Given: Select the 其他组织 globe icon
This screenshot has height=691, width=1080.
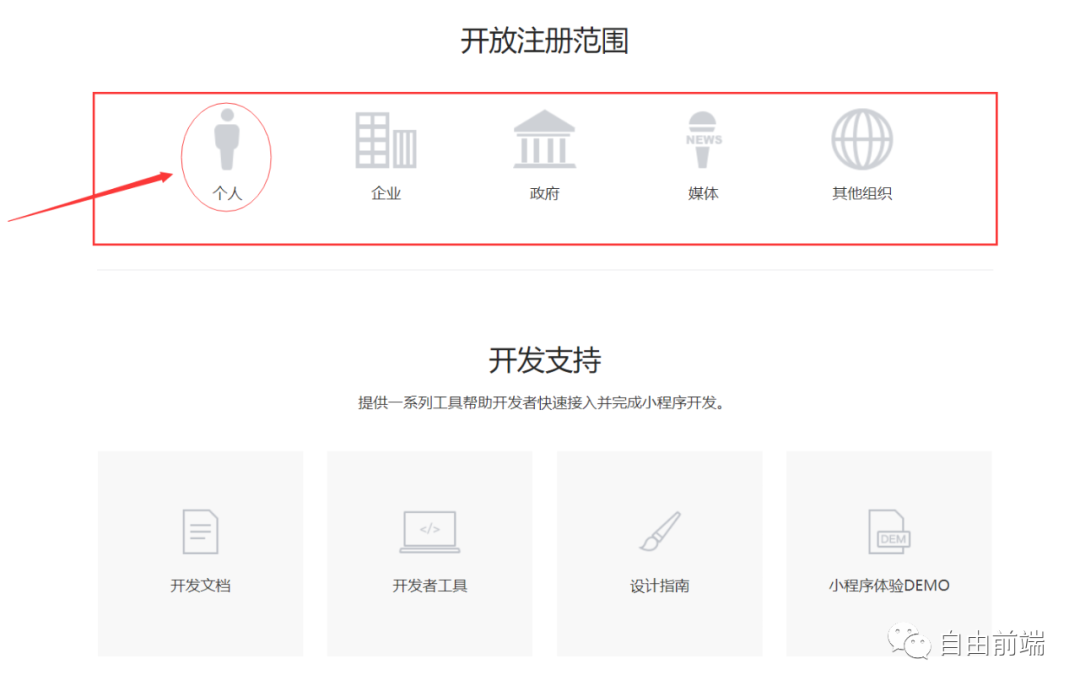Looking at the screenshot, I should pyautogui.click(x=861, y=140).
